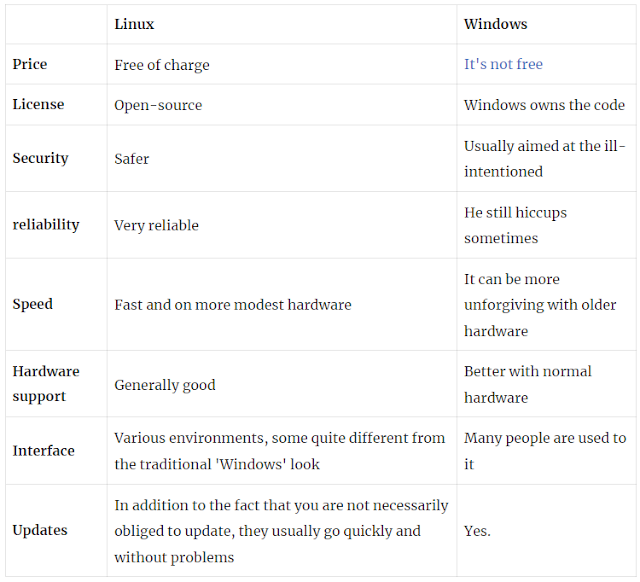
Task: Click the Windows column header
Action: coord(496,24)
